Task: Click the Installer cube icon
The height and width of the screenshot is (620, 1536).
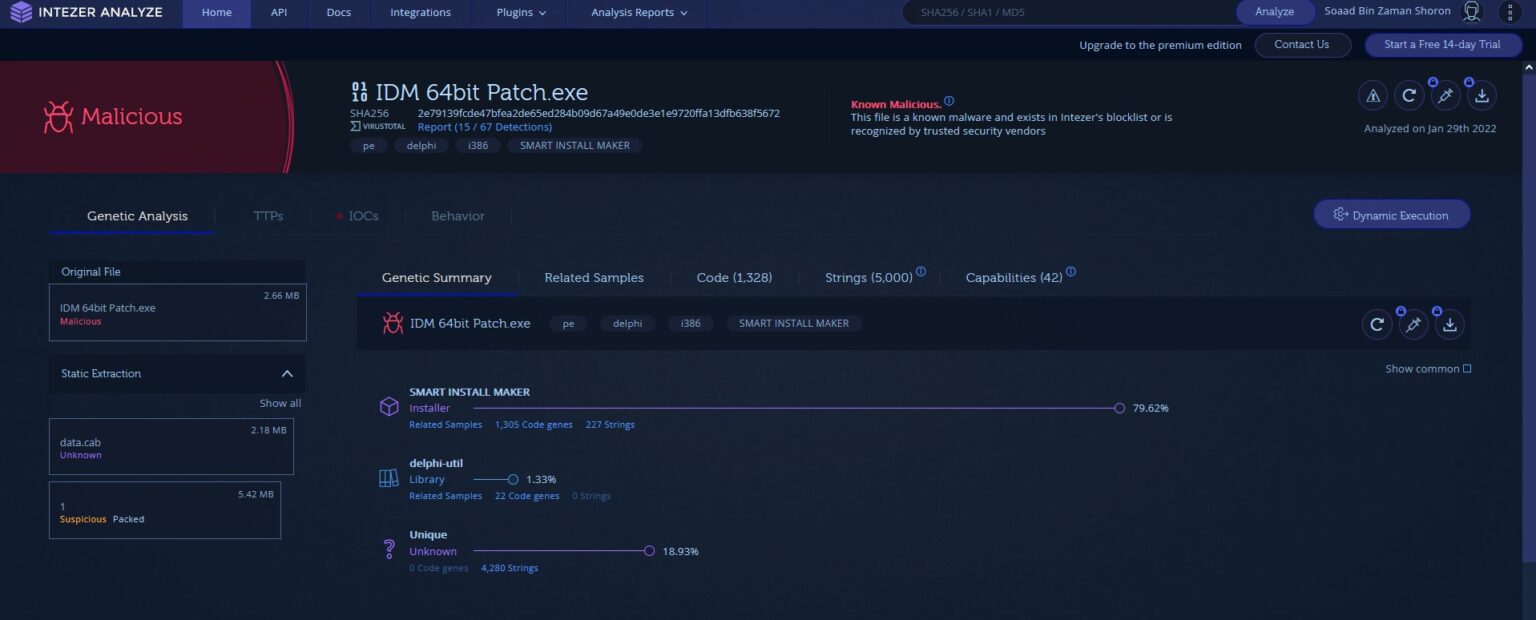Action: [x=389, y=407]
